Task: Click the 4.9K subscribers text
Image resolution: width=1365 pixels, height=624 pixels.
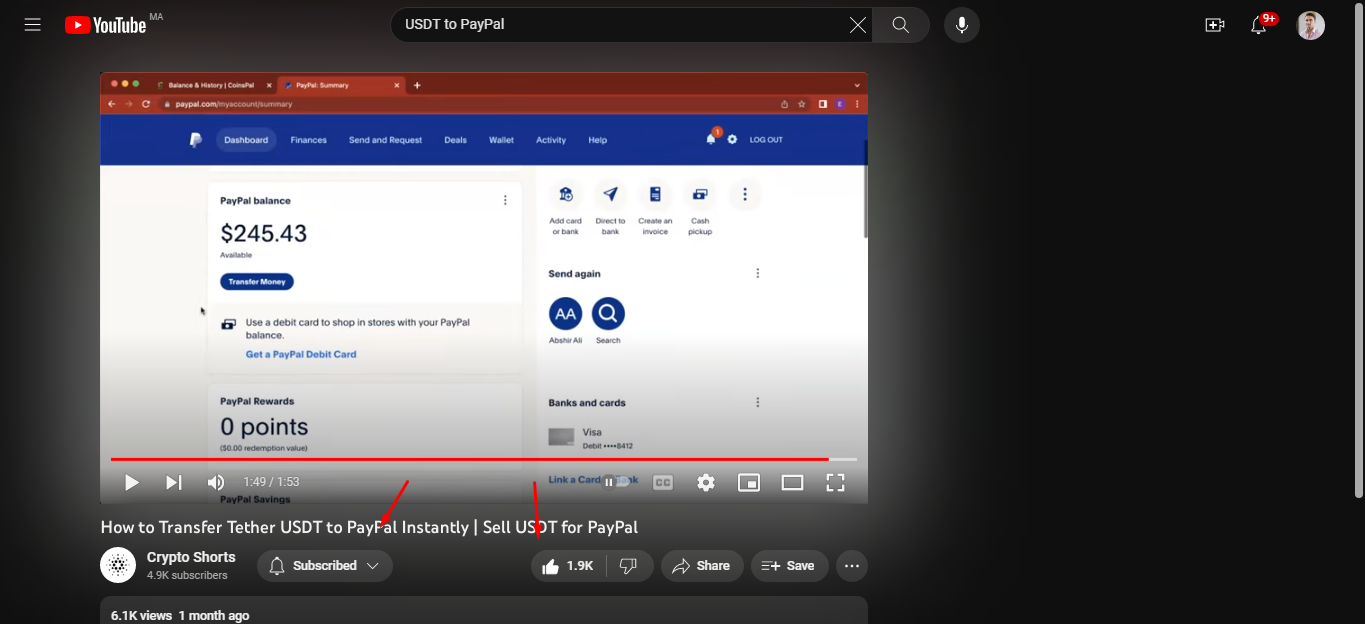Action: pos(187,576)
